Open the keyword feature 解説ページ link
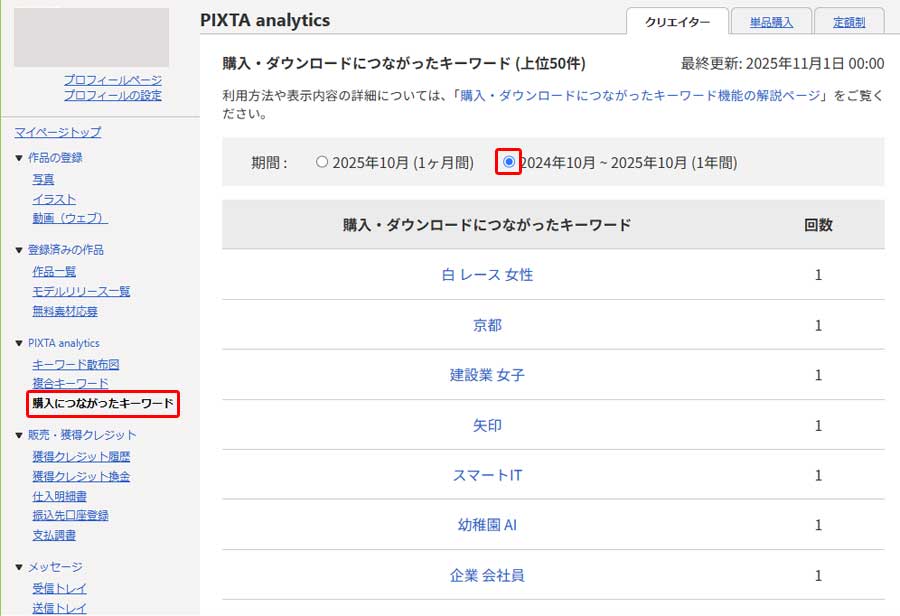Image resolution: width=900 pixels, height=616 pixels. [x=640, y=96]
